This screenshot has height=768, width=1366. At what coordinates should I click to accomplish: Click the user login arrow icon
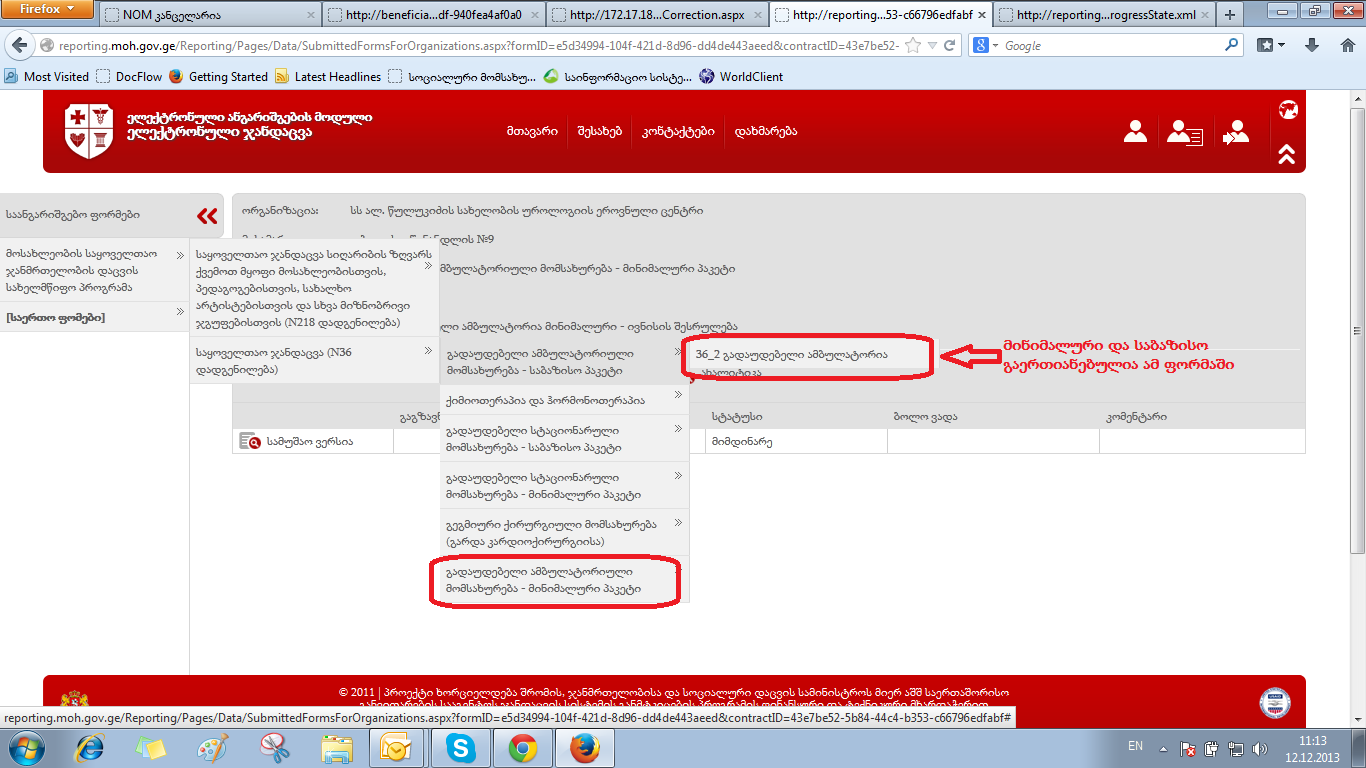pyautogui.click(x=1236, y=133)
